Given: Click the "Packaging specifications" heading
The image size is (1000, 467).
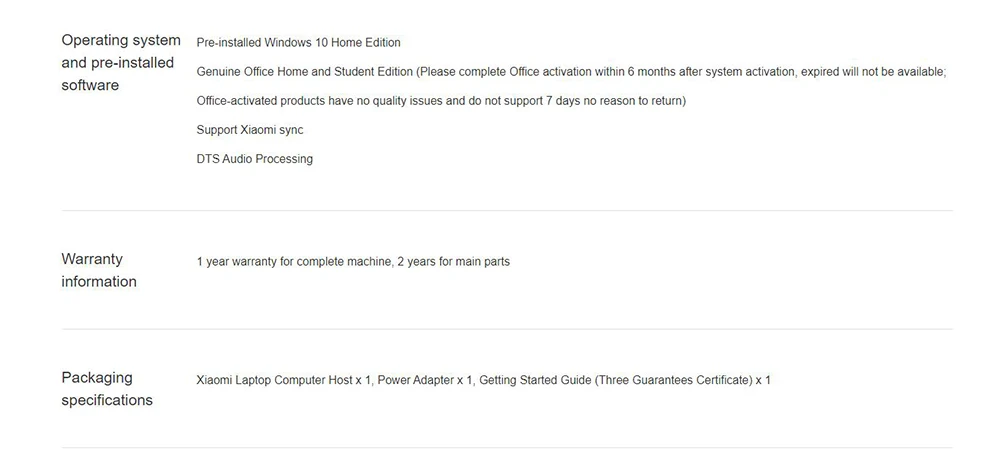Looking at the screenshot, I should click(x=106, y=389).
